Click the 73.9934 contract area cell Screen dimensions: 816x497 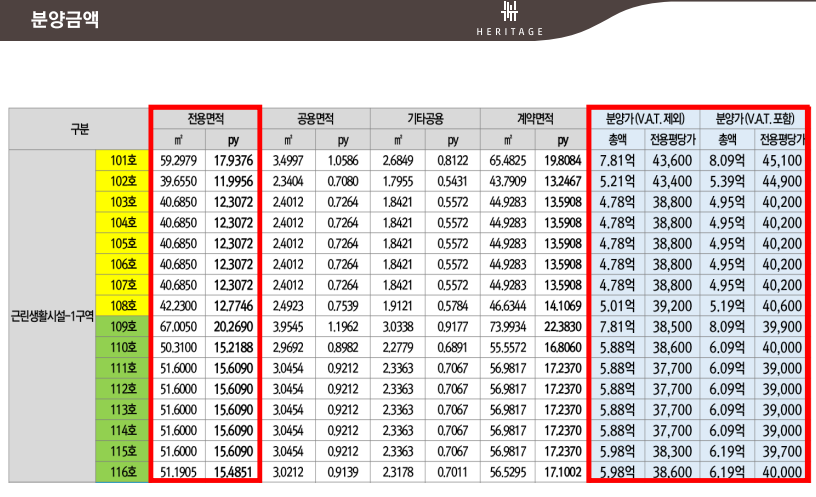[x=508, y=326]
